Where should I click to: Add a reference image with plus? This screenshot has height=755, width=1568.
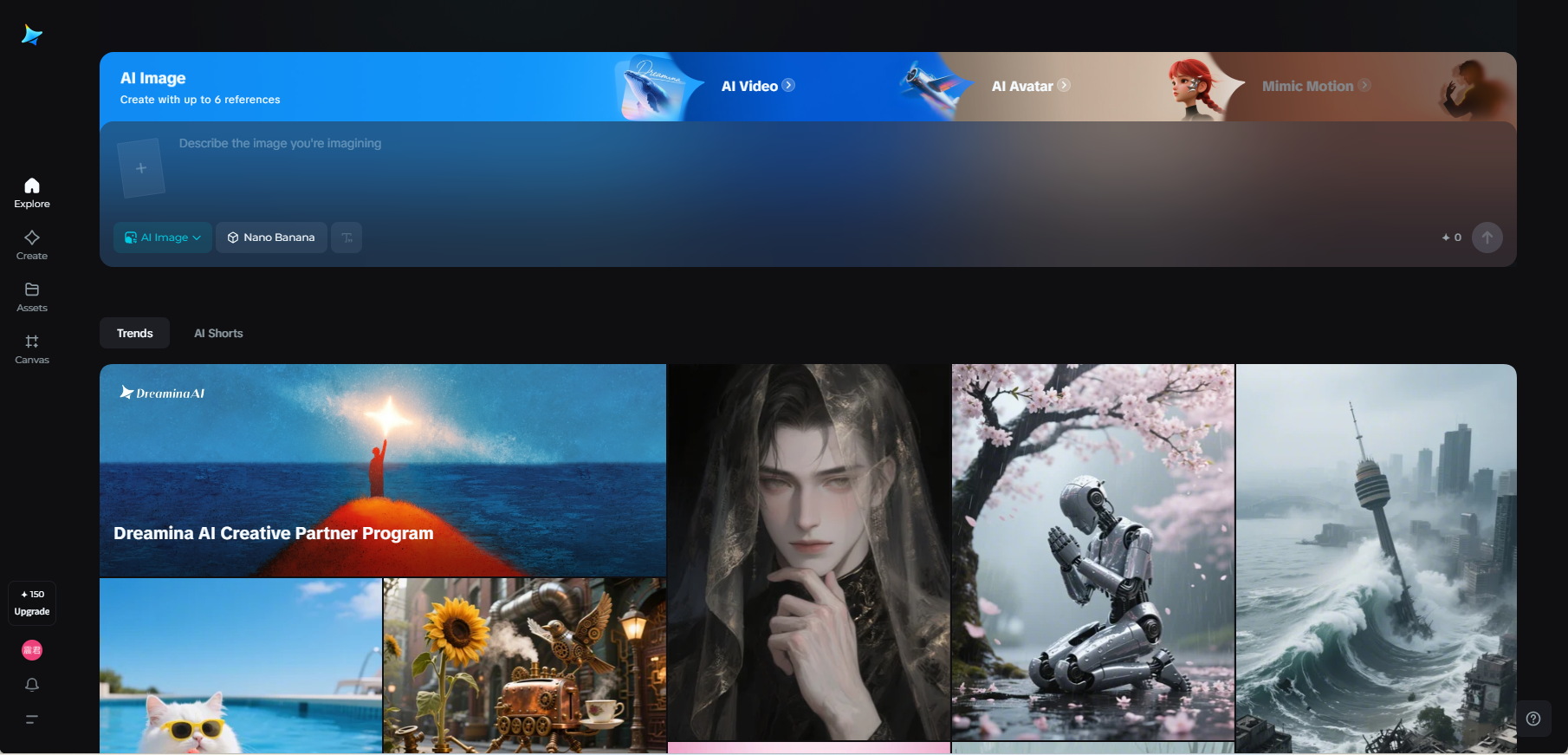[140, 168]
